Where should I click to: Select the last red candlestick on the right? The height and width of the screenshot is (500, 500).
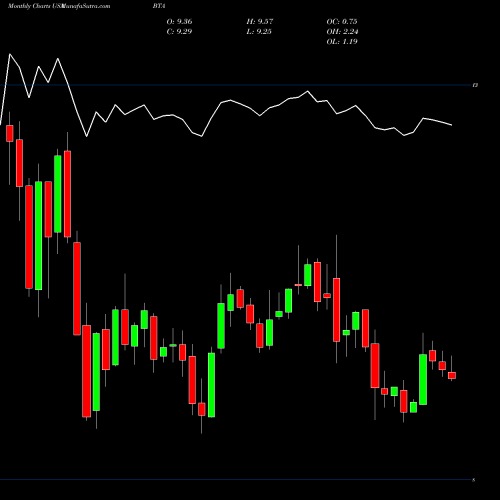[x=452, y=375]
